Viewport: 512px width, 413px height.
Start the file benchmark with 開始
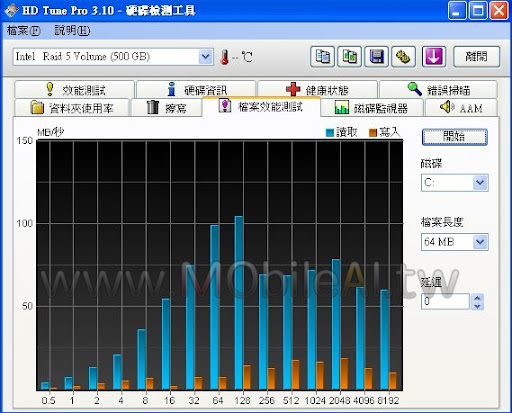pyautogui.click(x=454, y=137)
